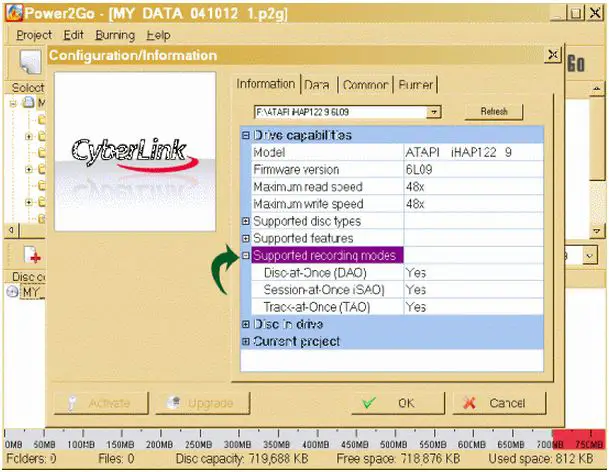The width and height of the screenshot is (609, 472).
Task: Click scroll down arrow in main window
Action: tap(597, 232)
